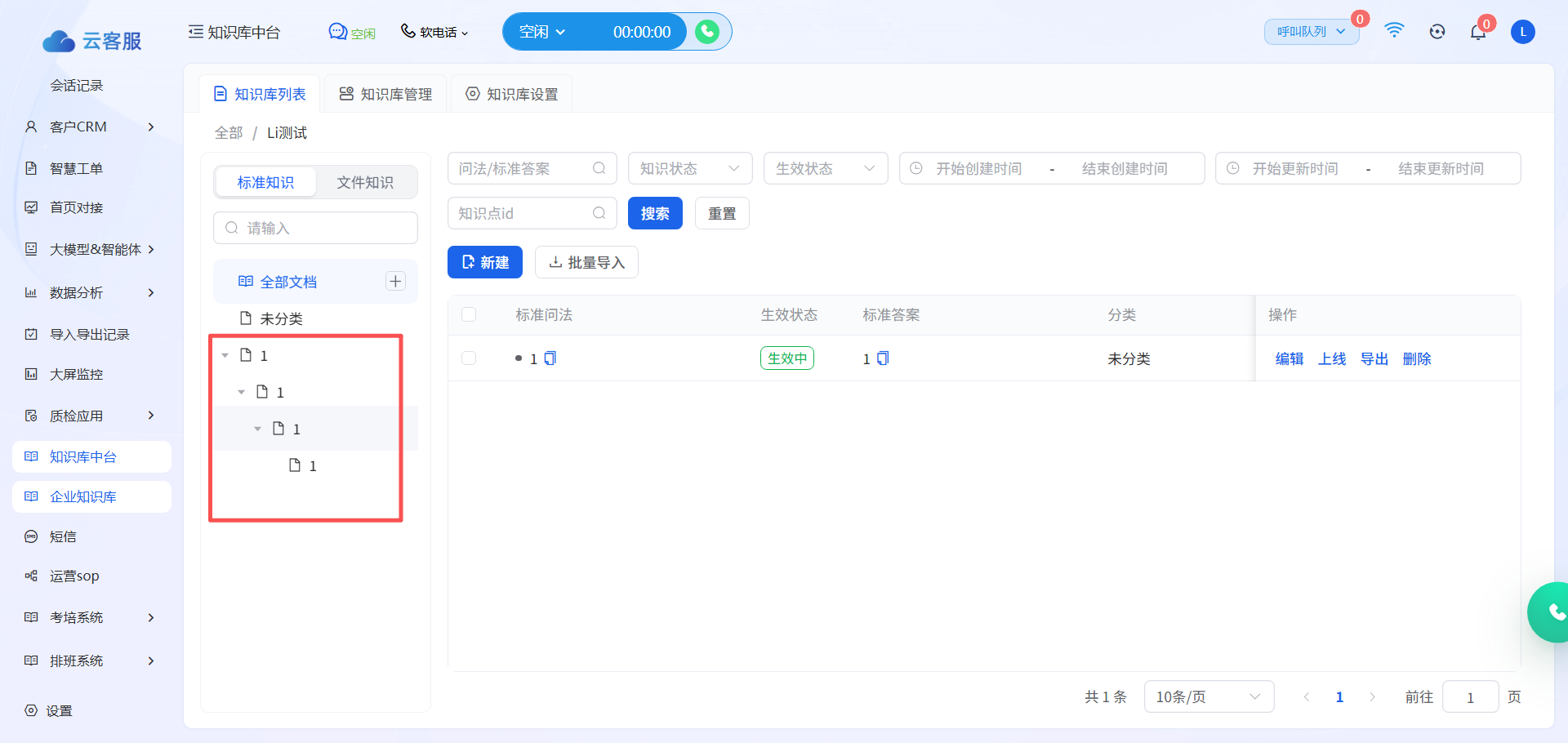Image resolution: width=1568 pixels, height=743 pixels.
Task: Copy the 标准问法 text via copy icon
Action: 550,358
